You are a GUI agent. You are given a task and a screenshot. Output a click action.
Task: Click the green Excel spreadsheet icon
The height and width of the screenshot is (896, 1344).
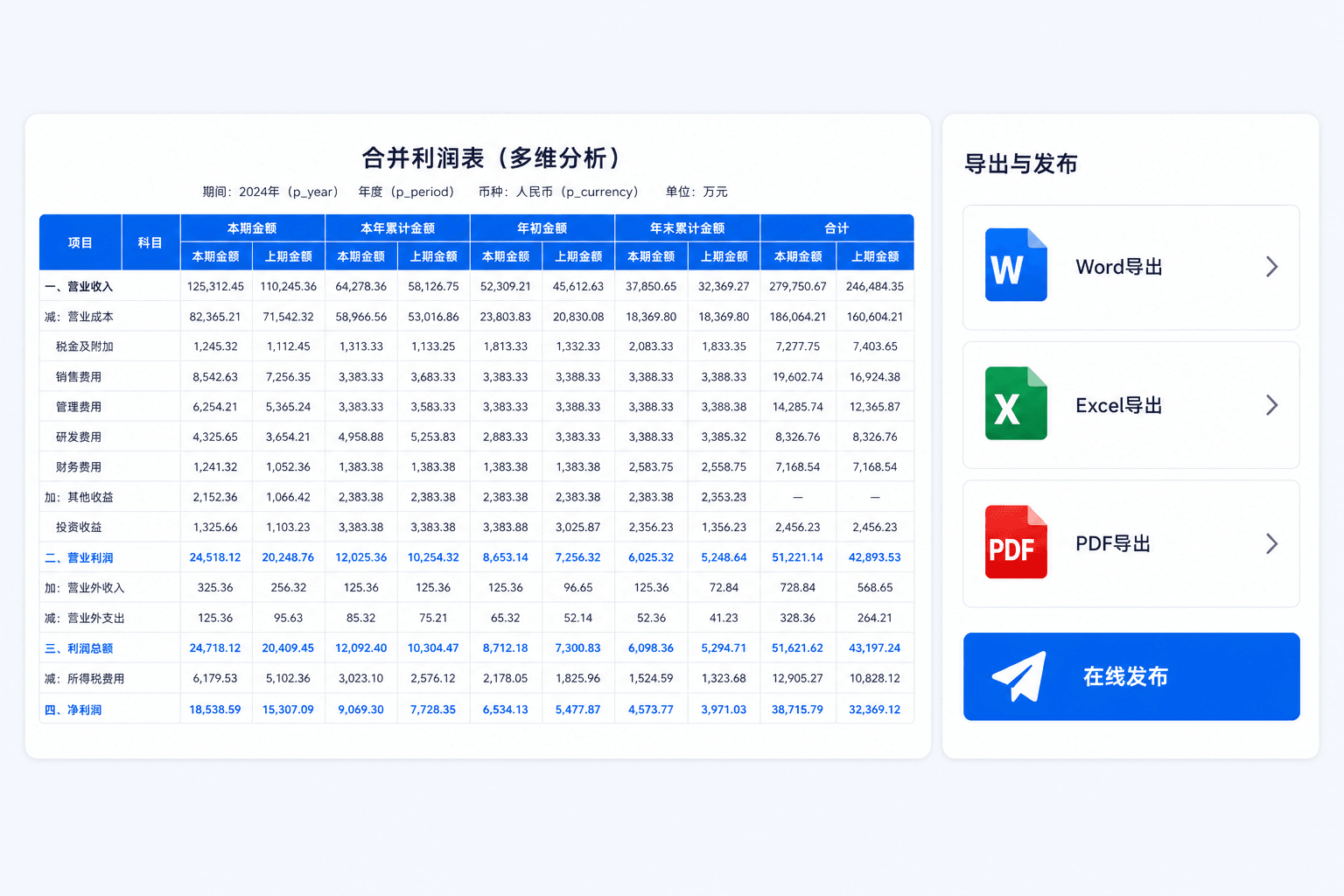1016,403
